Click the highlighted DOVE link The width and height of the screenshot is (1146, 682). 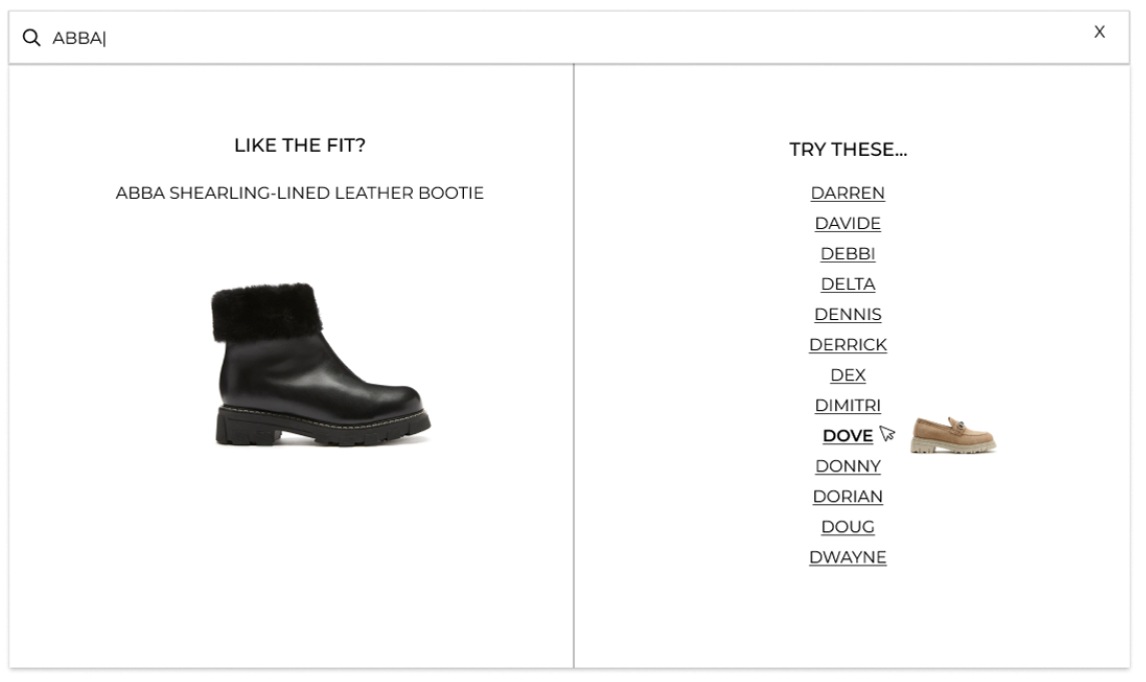click(x=848, y=436)
